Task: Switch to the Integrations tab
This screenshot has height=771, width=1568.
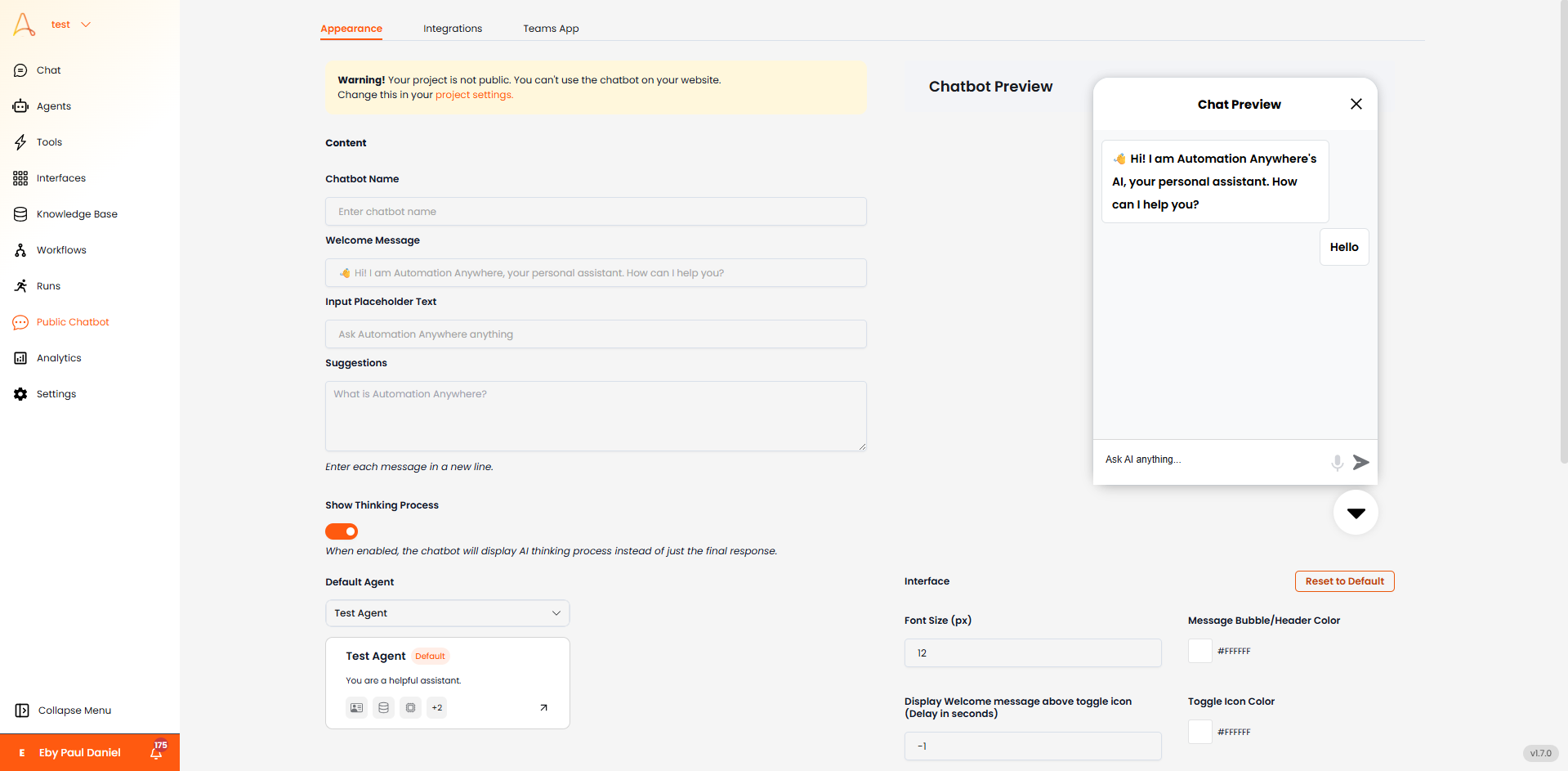Action: coord(452,29)
